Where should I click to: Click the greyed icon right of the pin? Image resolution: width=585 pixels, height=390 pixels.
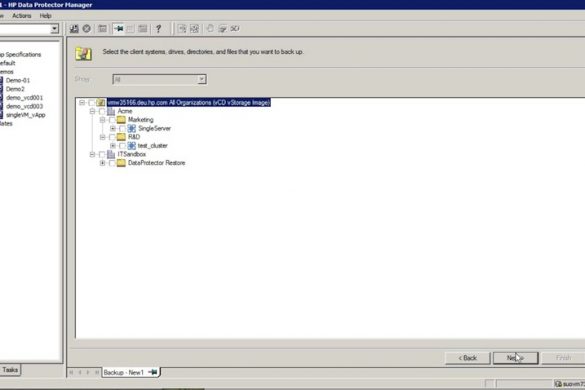[x=130, y=29]
